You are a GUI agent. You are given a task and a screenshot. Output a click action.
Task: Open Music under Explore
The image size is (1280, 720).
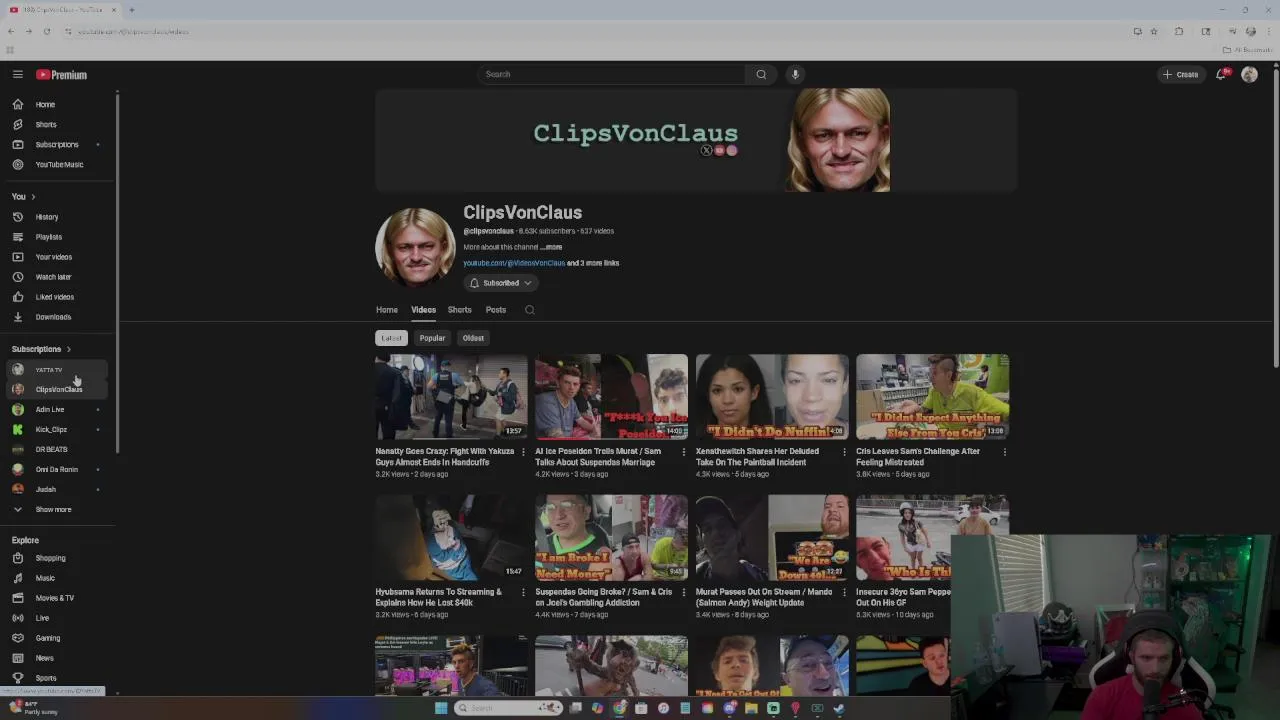click(x=58, y=578)
